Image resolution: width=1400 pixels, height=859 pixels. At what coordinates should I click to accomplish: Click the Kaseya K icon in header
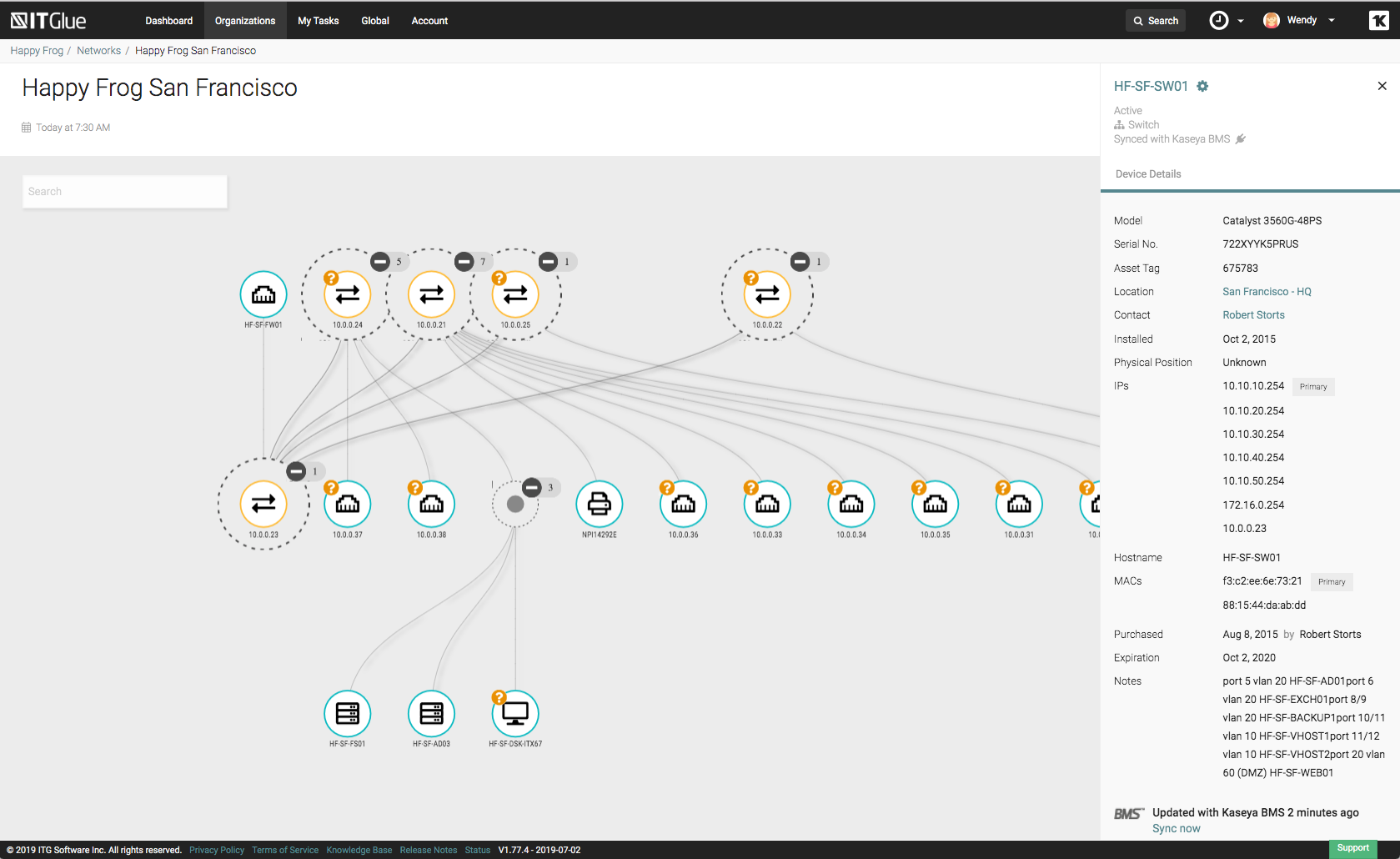click(1378, 21)
